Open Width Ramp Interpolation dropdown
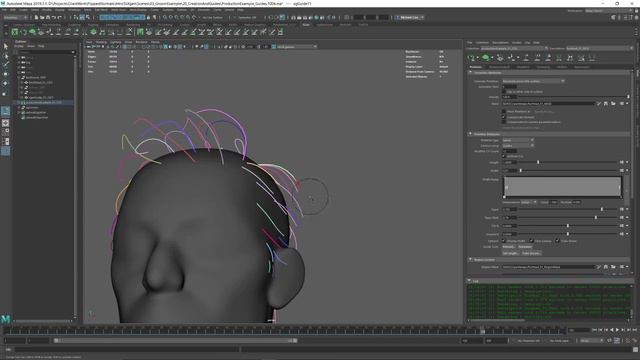Screen dimensions: 640x360 click(529, 202)
